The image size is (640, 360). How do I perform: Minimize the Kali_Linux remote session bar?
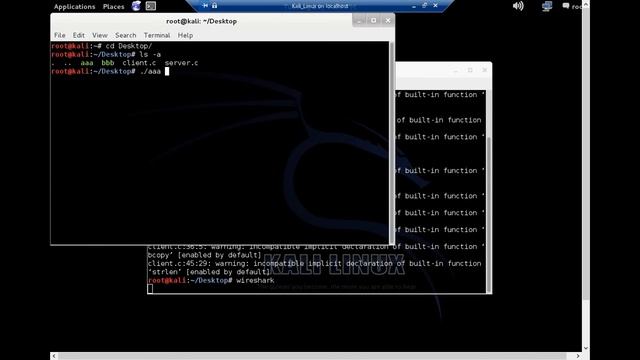click(x=414, y=6)
